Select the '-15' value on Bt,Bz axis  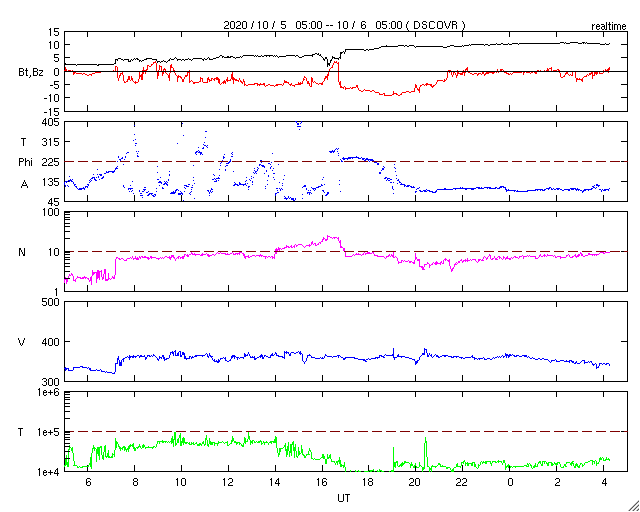pyautogui.click(x=51, y=111)
